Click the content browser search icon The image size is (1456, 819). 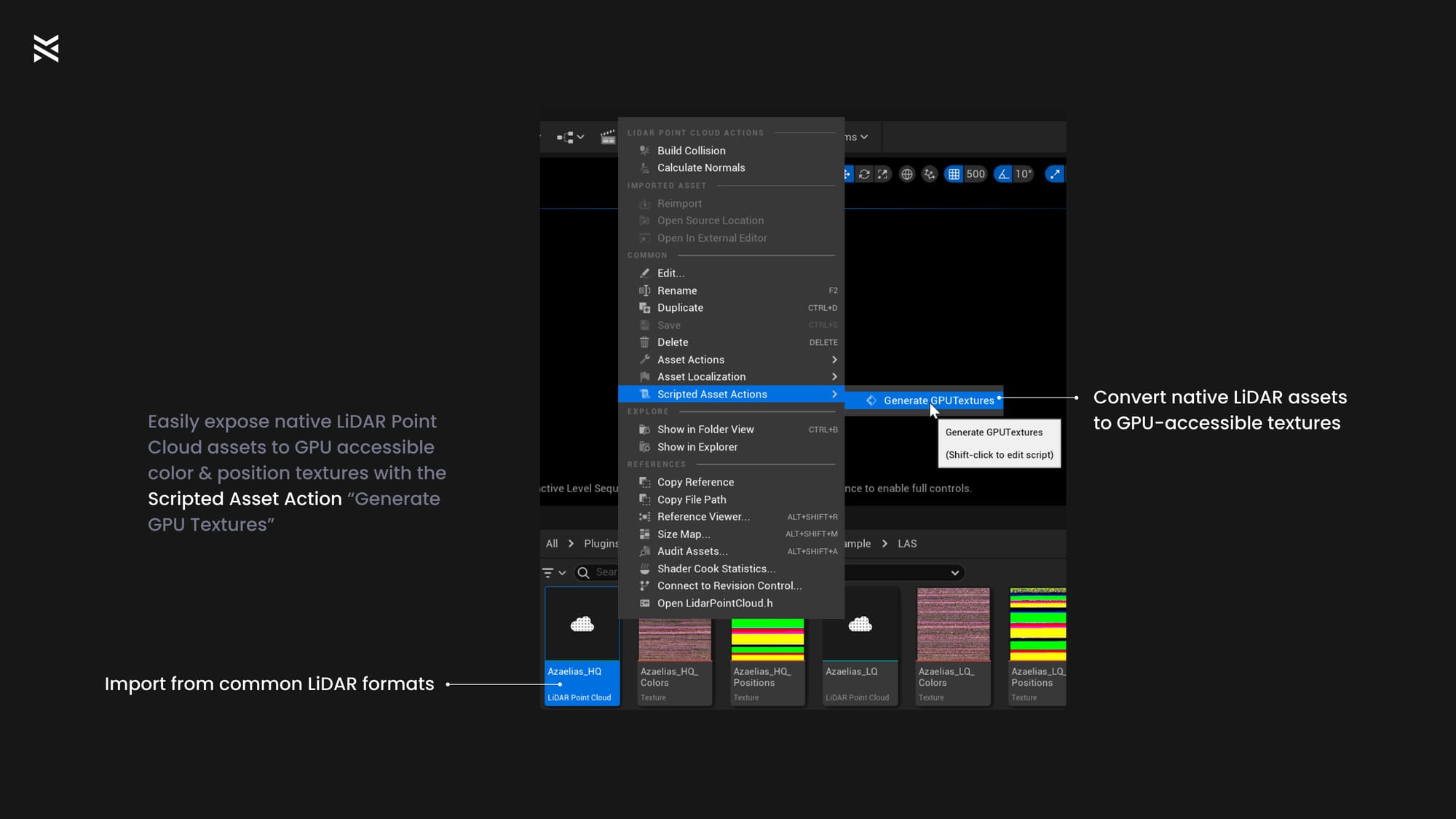(x=583, y=573)
